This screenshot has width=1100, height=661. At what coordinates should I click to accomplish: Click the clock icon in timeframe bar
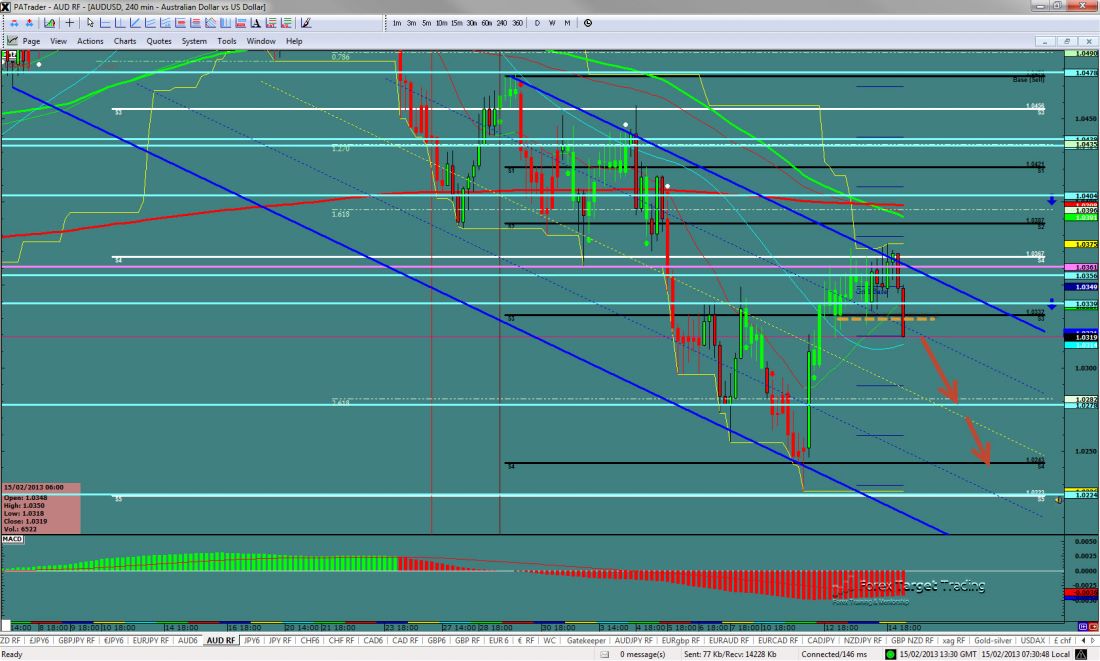[587, 22]
